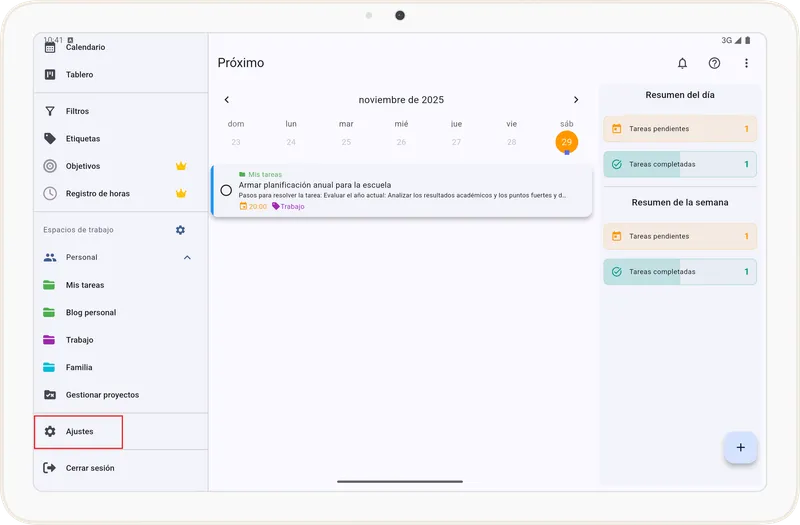
Task: Open Ajustes in the sidebar
Action: coord(79,431)
